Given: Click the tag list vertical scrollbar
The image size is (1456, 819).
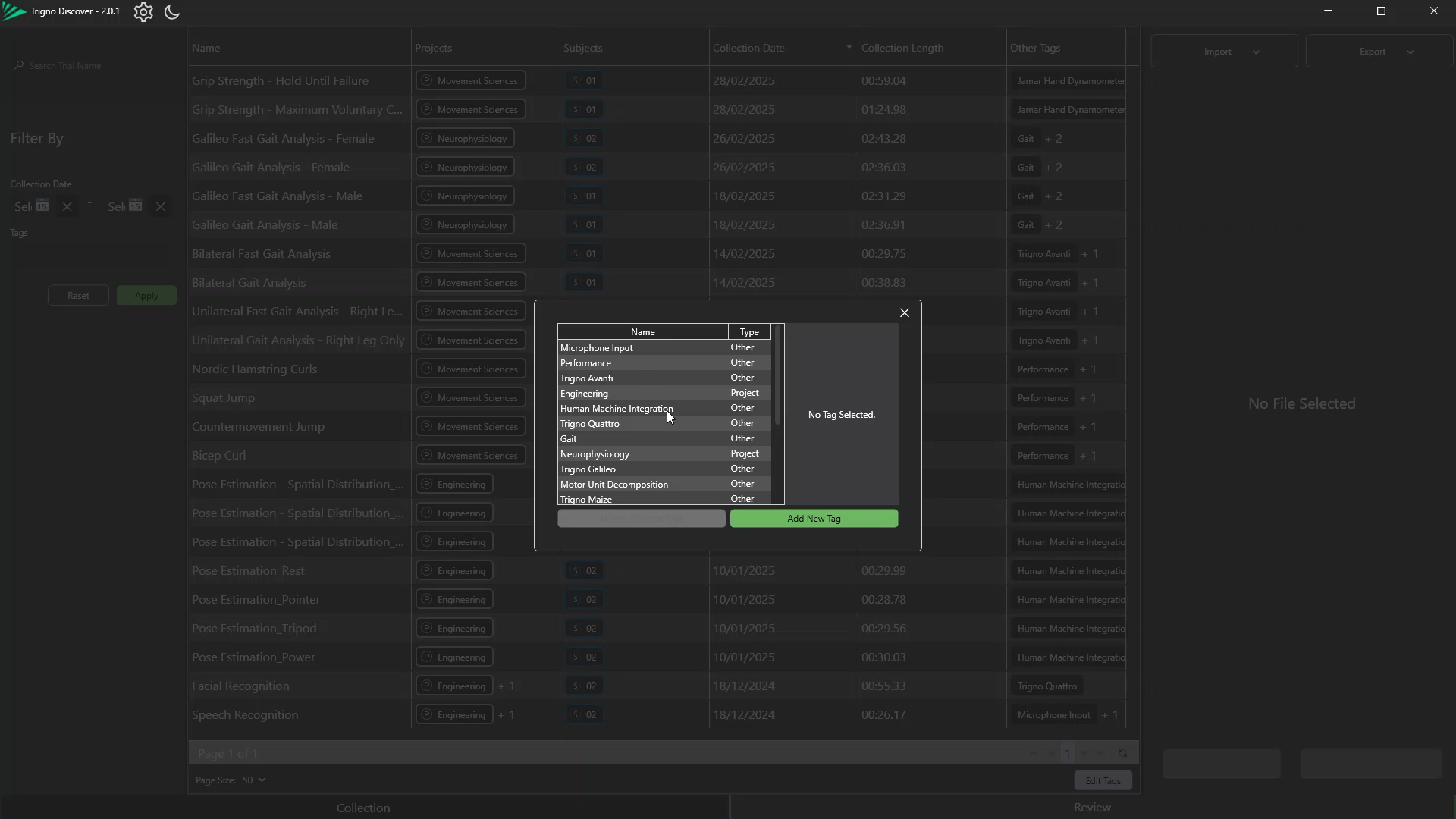Looking at the screenshot, I should tap(777, 376).
